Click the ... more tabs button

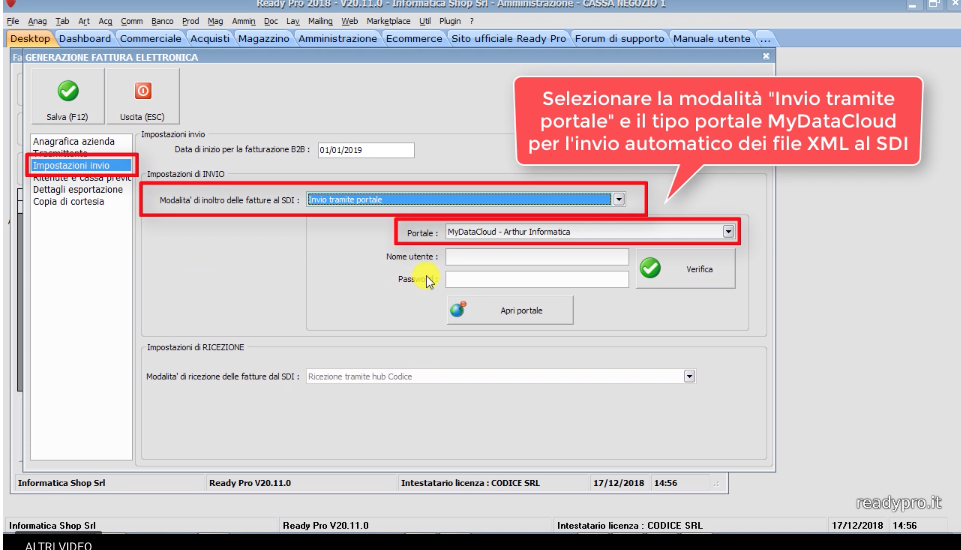(765, 38)
